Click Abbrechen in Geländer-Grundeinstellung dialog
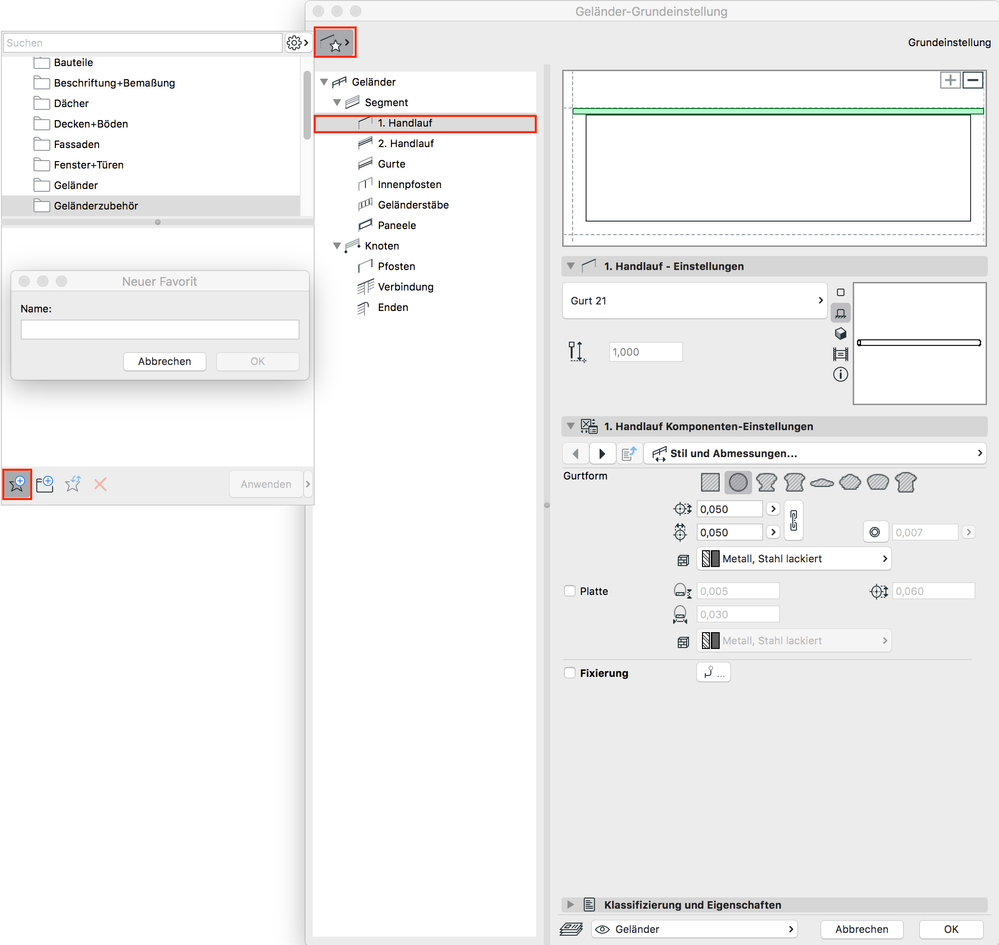 (861, 929)
